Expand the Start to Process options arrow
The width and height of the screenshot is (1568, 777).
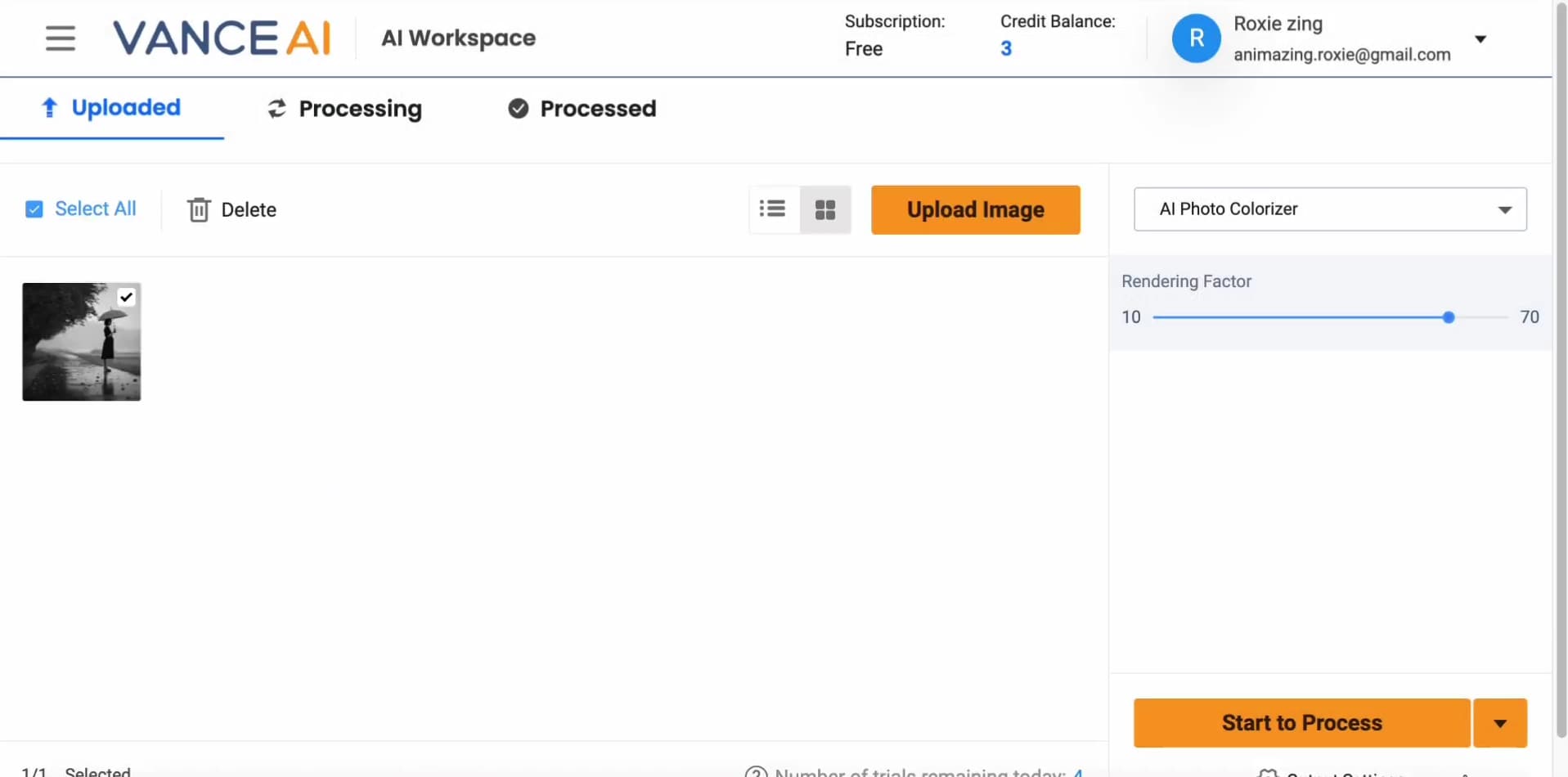pyautogui.click(x=1500, y=723)
